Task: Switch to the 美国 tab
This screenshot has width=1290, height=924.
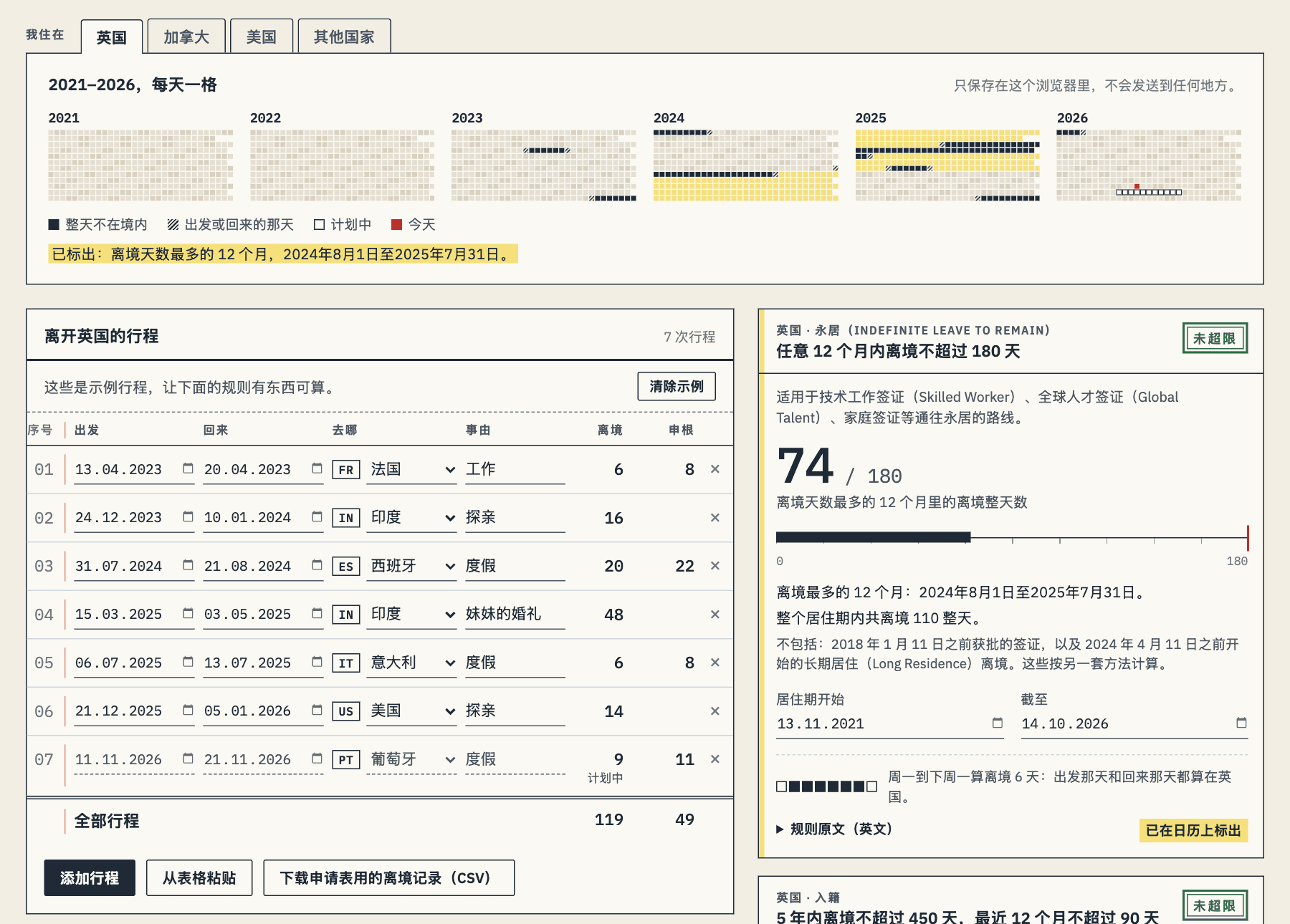Action: click(262, 37)
